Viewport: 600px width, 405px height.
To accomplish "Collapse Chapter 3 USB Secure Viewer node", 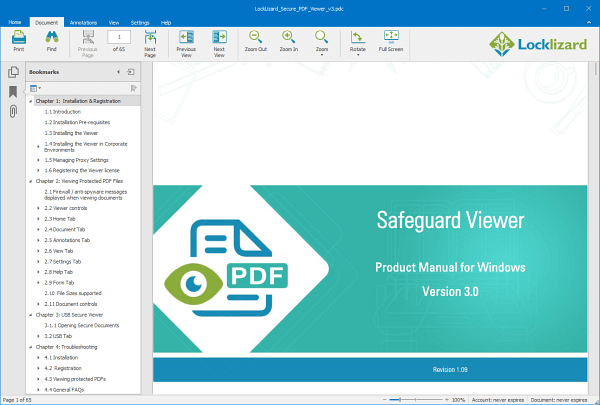I will pos(31,315).
